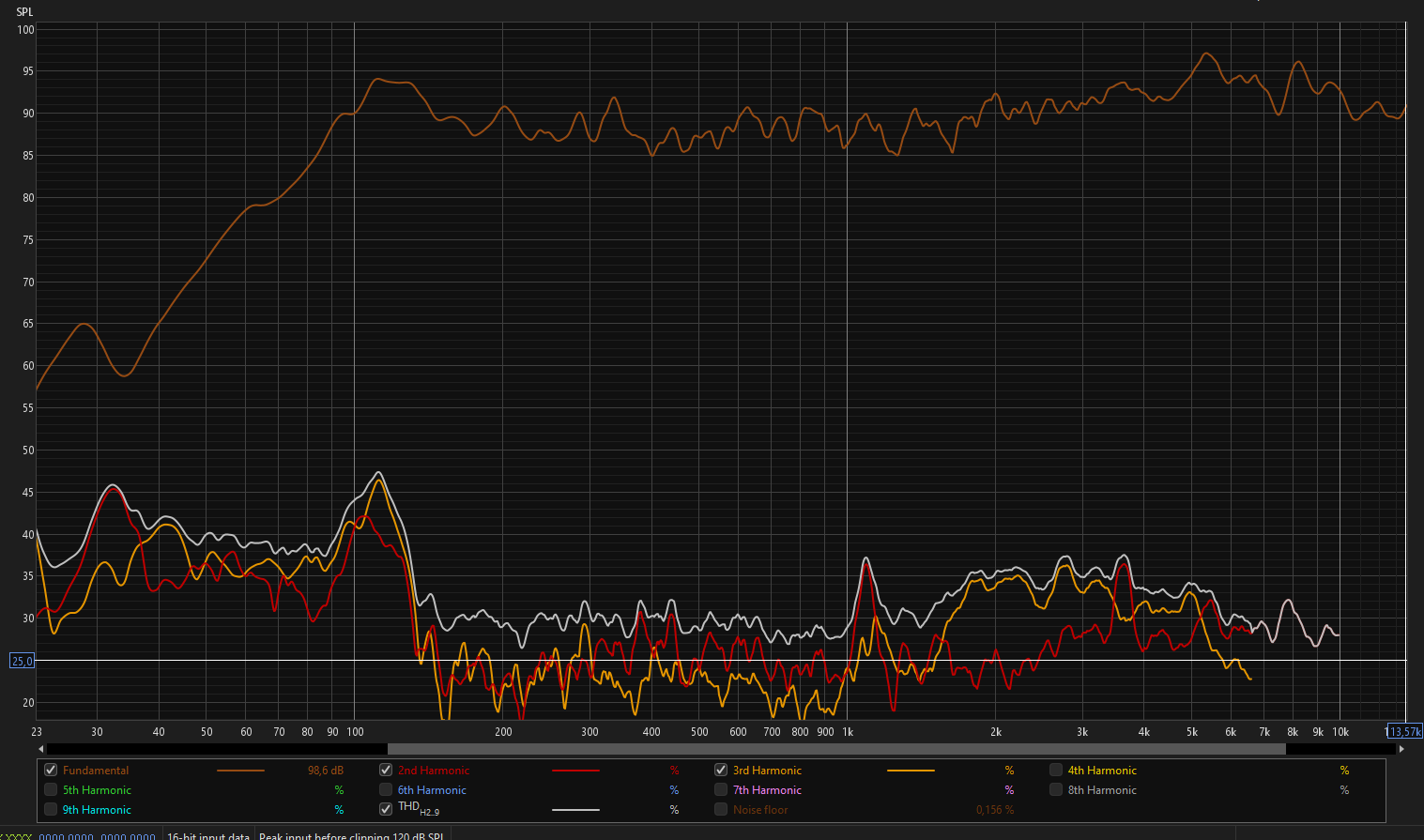Click the 2nd Harmonic red line swatch

575,771
